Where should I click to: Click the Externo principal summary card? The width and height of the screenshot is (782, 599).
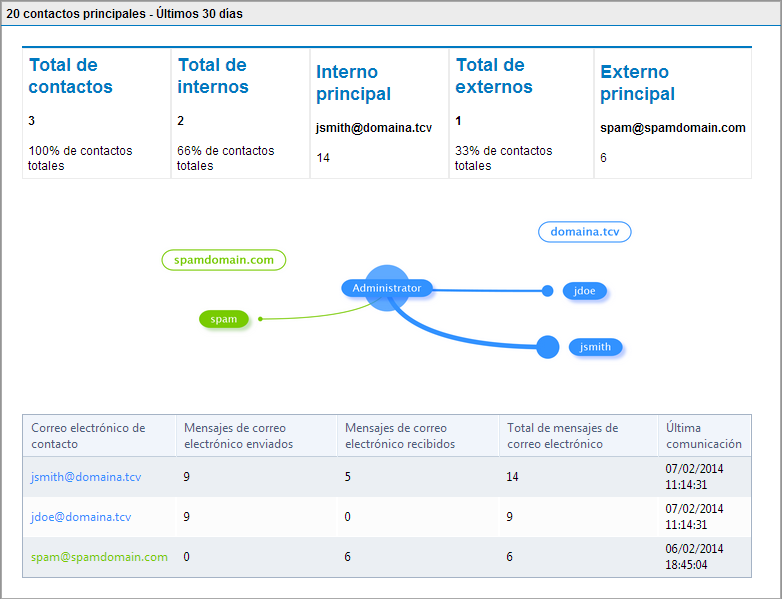click(x=672, y=113)
